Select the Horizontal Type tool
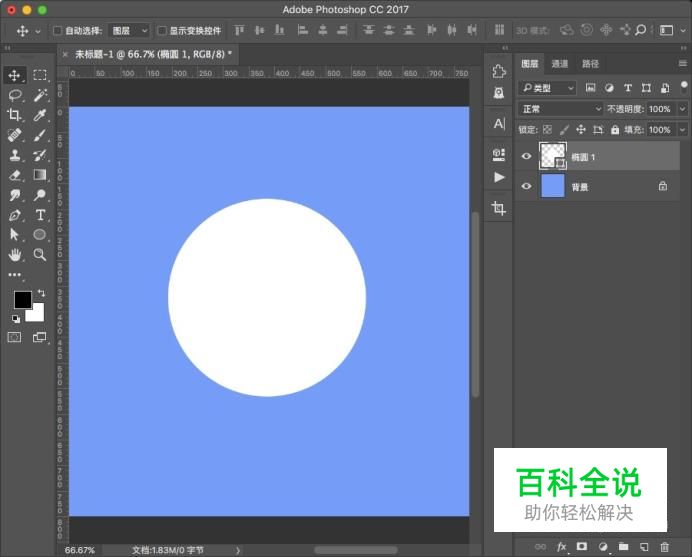This screenshot has width=692, height=557. 40,215
